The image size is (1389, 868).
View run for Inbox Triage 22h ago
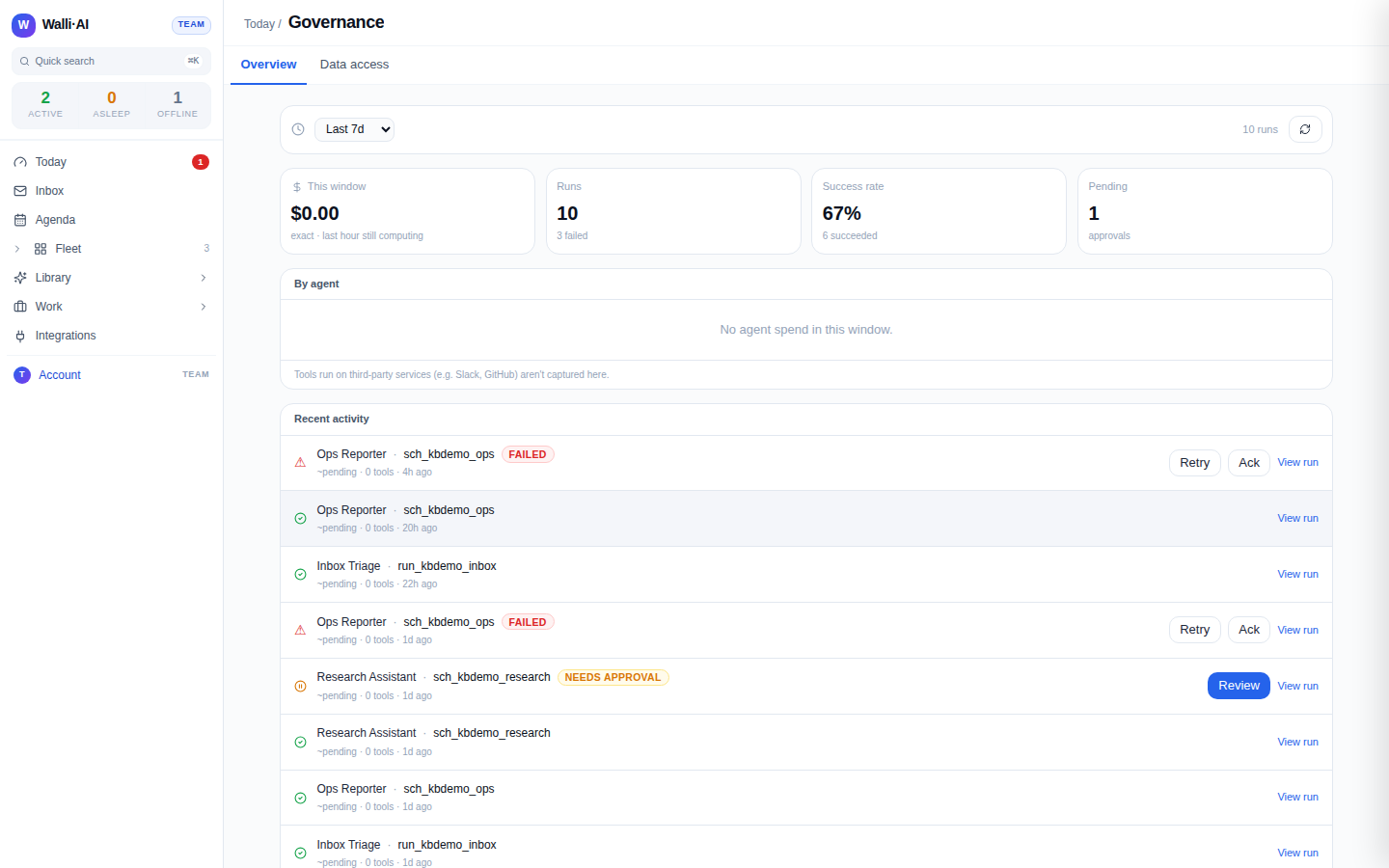click(x=1297, y=575)
